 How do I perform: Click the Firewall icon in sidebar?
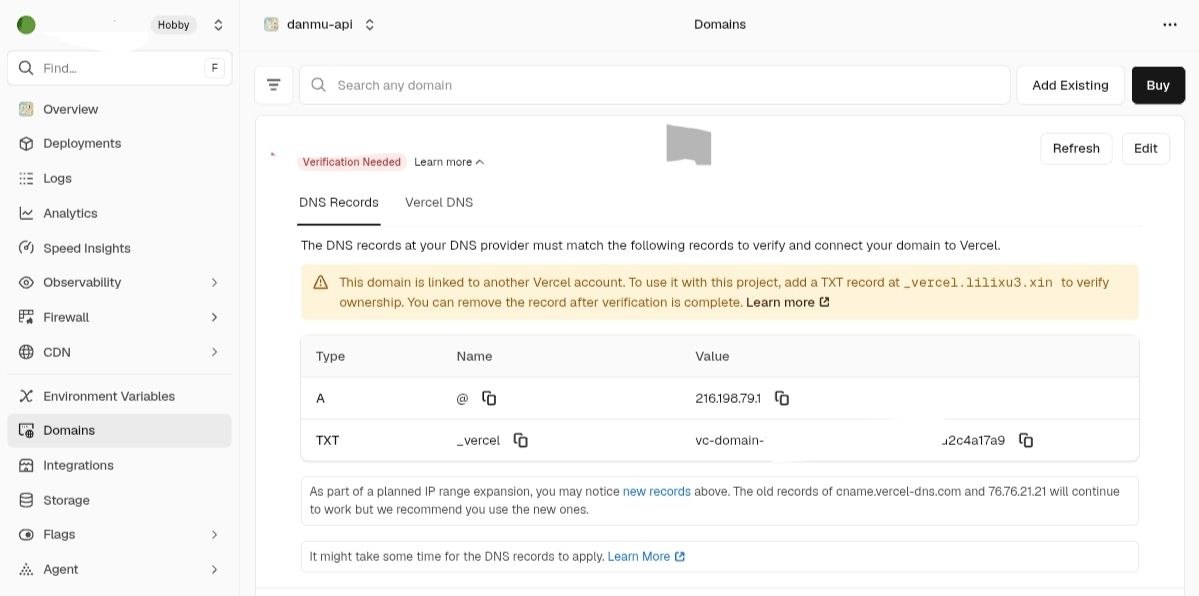coord(26,318)
